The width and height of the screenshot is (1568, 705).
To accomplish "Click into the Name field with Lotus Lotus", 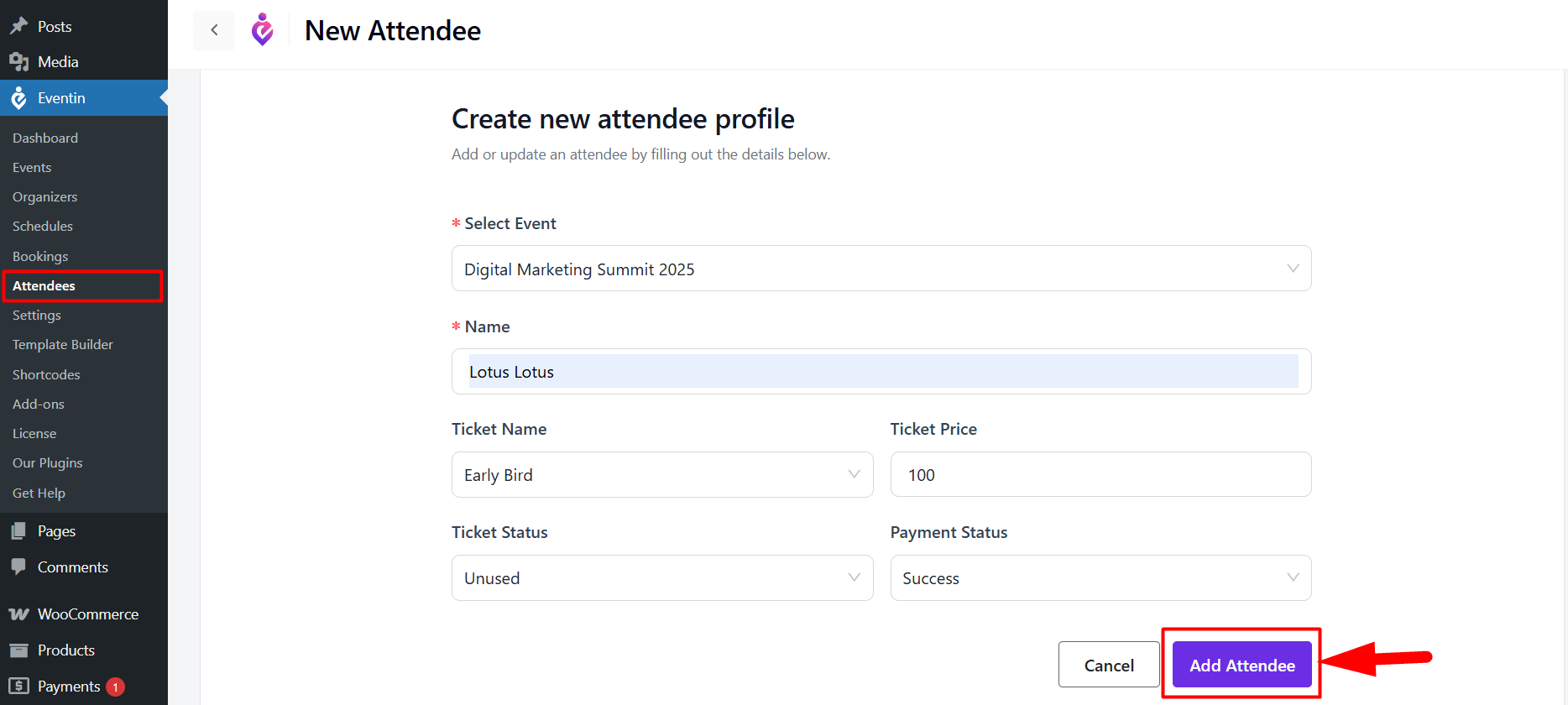I will tap(881, 372).
